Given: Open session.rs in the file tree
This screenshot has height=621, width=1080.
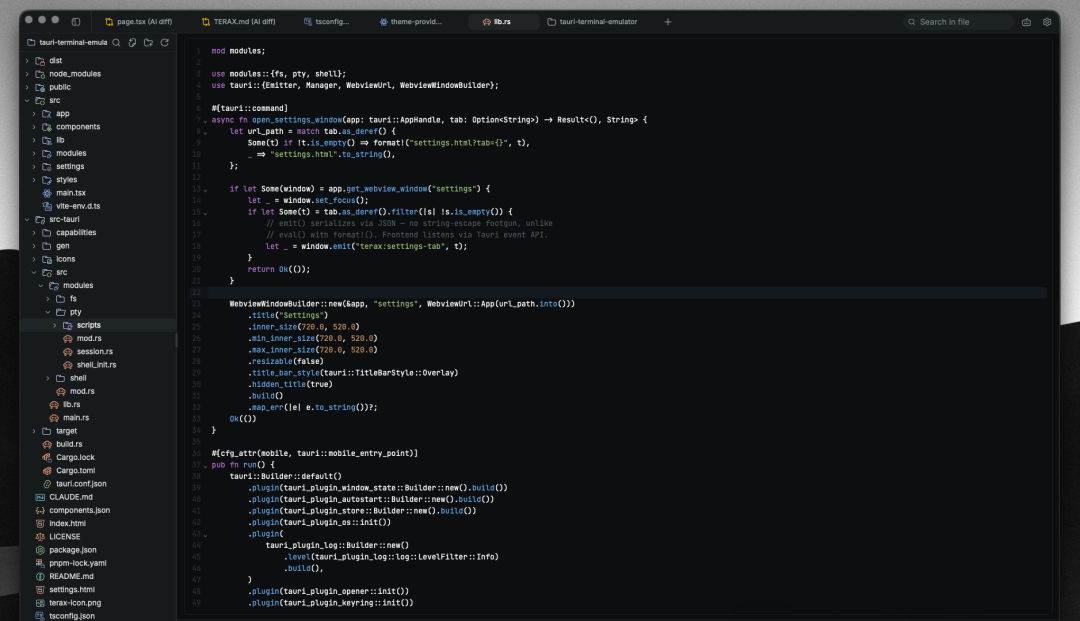Looking at the screenshot, I should (x=95, y=352).
